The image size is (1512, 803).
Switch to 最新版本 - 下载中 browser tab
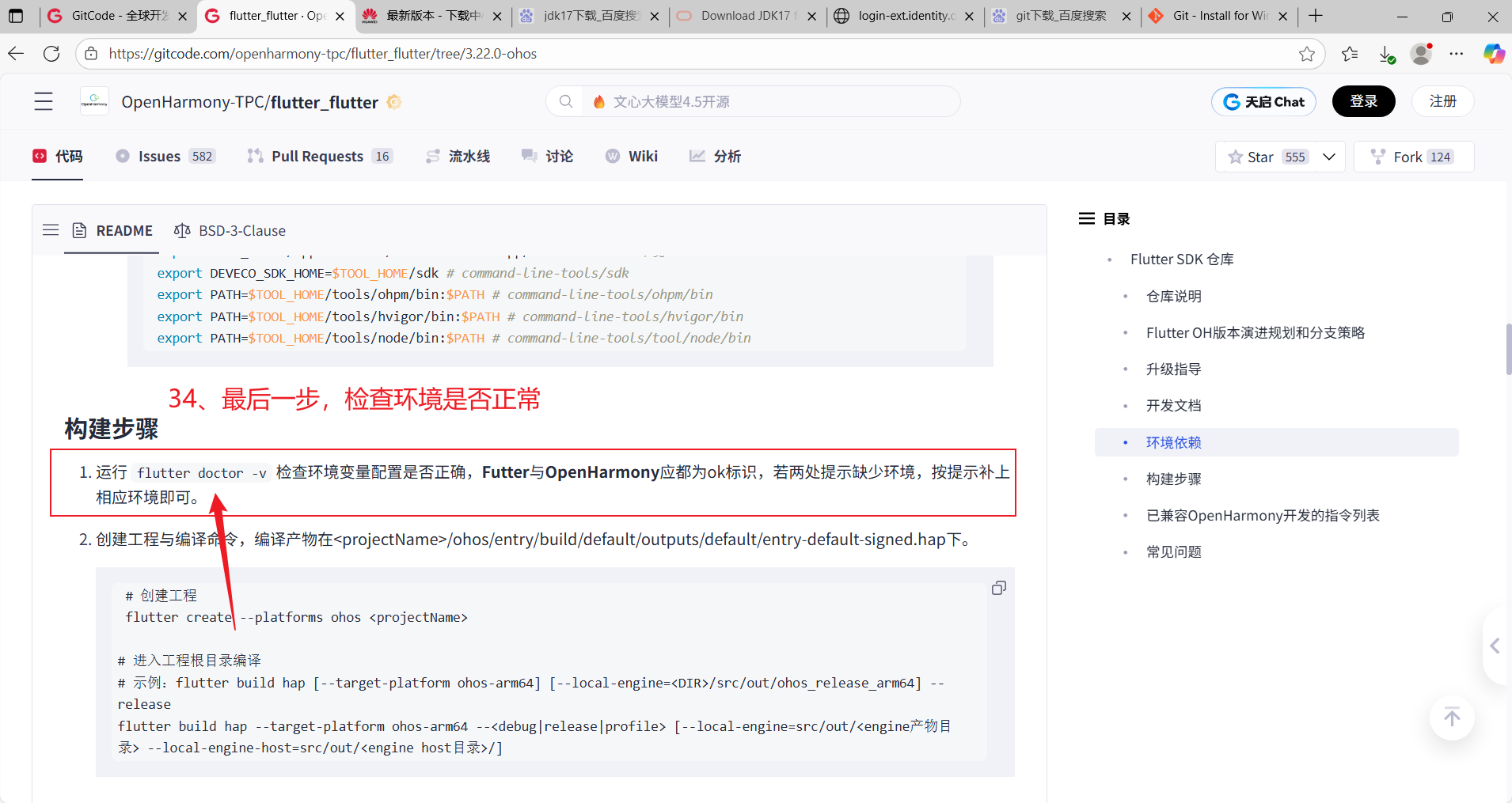click(x=432, y=16)
